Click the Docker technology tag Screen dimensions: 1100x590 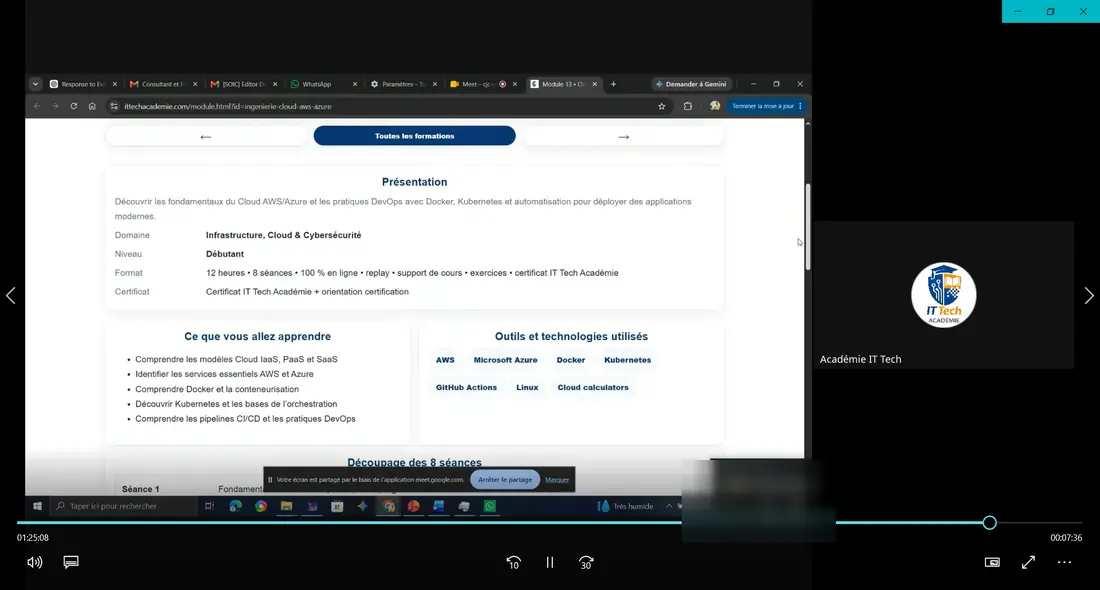click(570, 360)
